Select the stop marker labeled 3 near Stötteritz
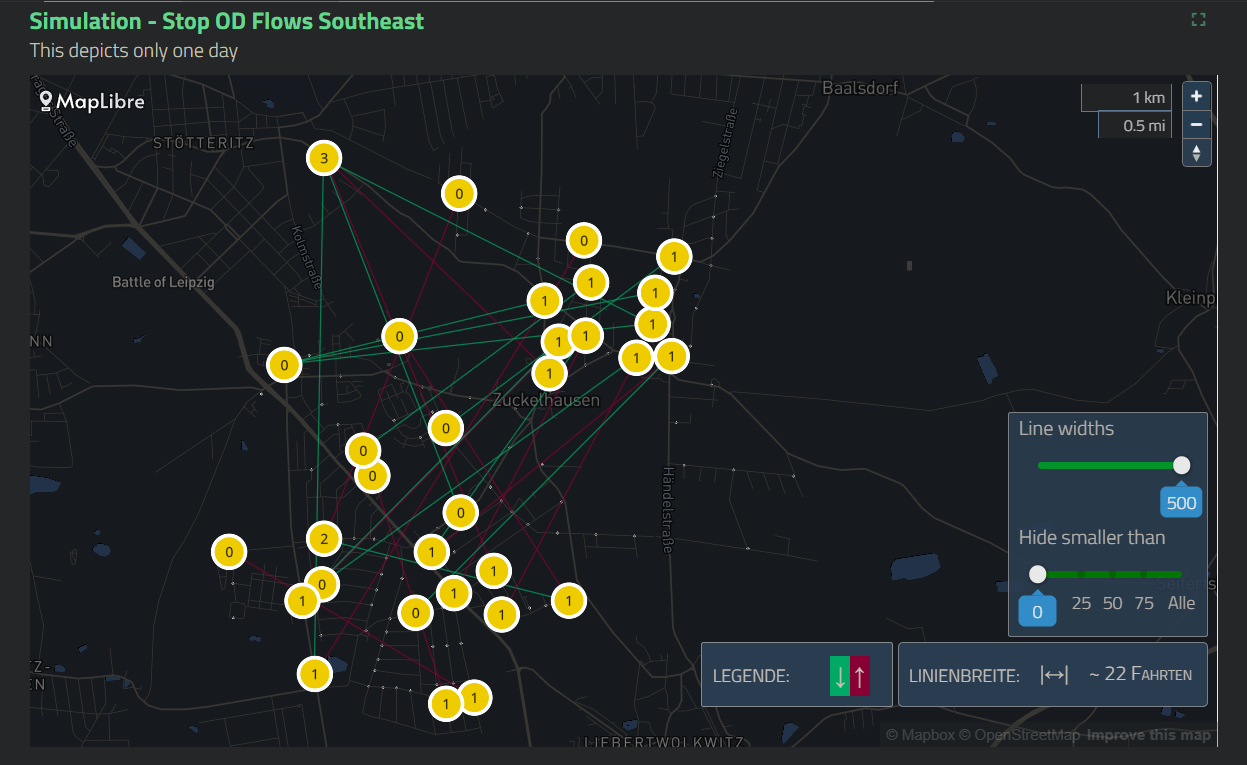 (323, 157)
